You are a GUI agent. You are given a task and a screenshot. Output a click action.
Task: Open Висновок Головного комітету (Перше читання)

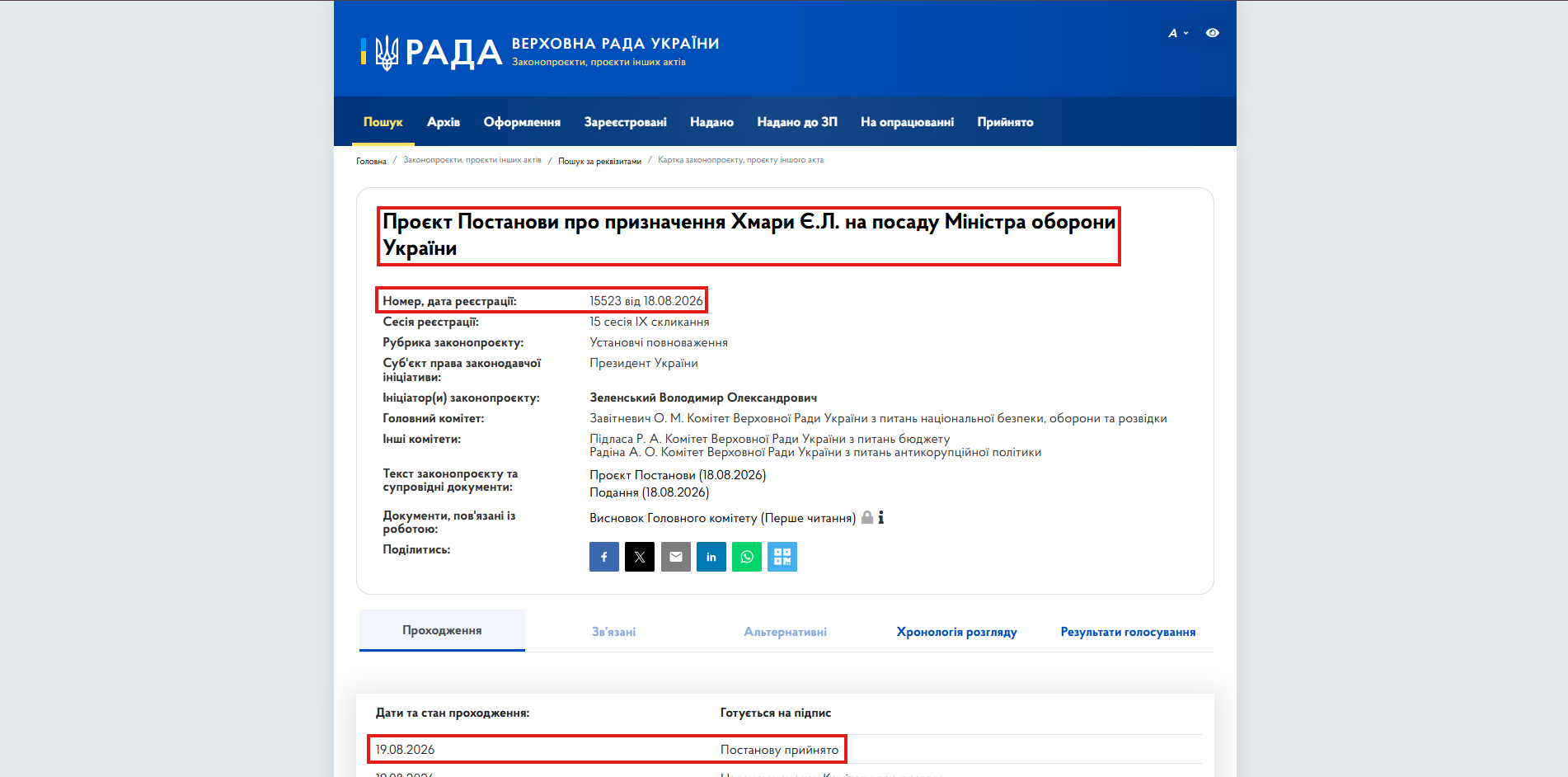[x=723, y=518]
